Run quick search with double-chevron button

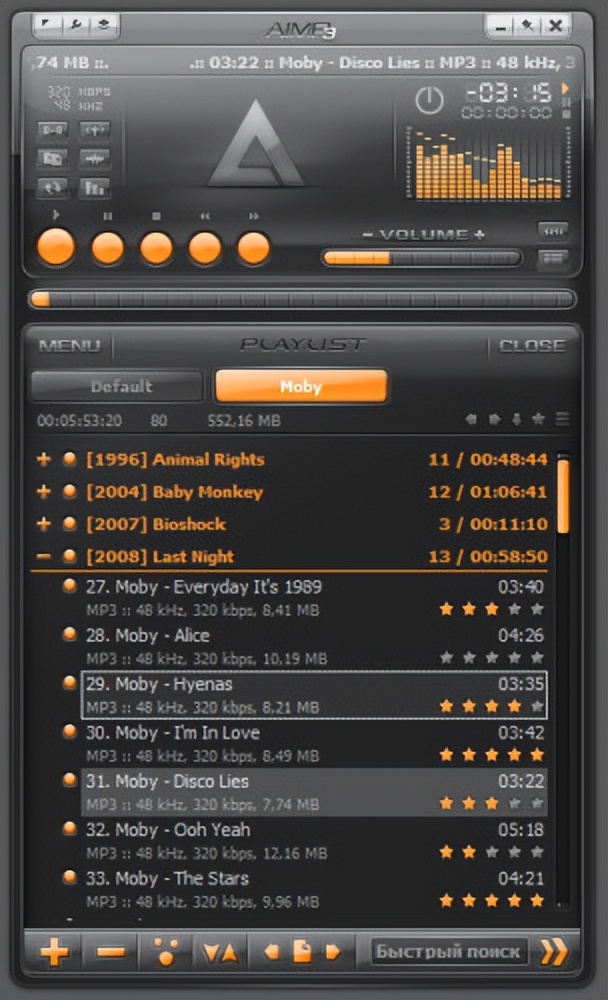[554, 952]
